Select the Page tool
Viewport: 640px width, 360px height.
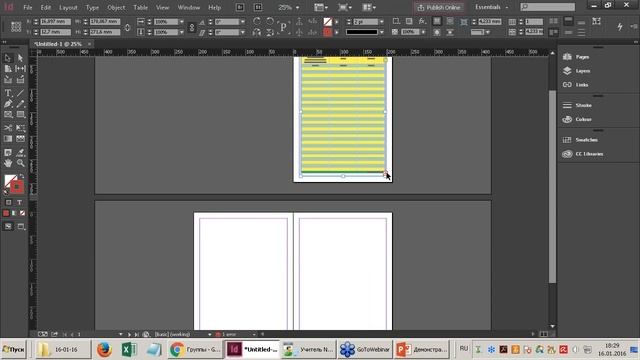8,69
